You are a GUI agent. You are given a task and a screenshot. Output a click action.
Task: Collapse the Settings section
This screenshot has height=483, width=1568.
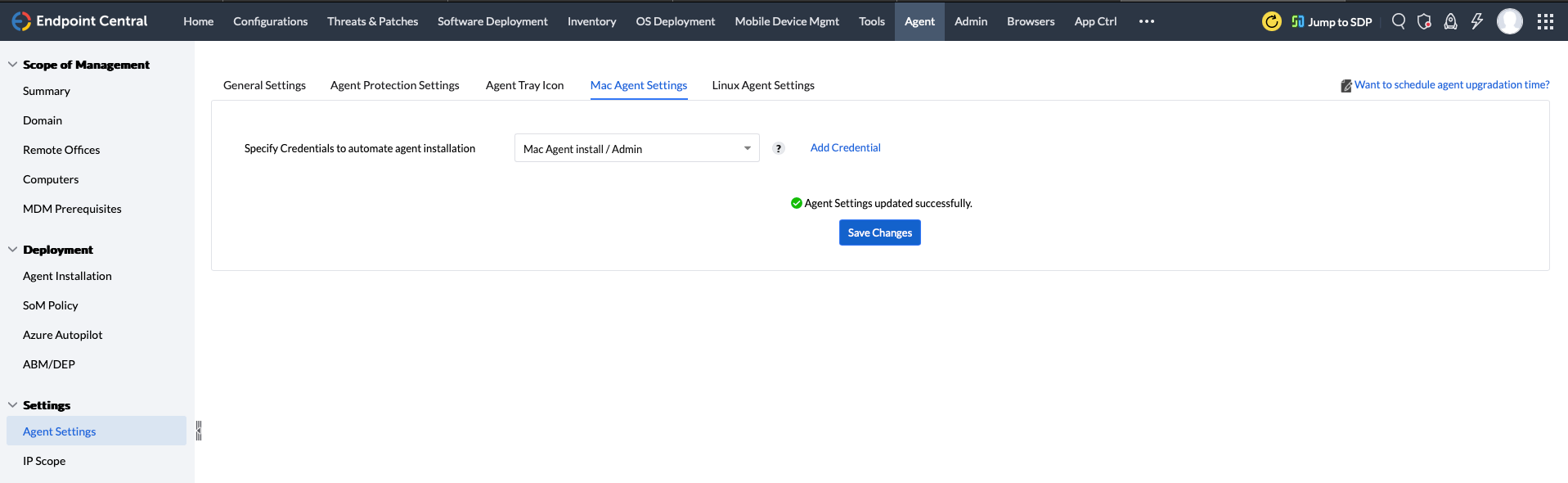pos(12,404)
